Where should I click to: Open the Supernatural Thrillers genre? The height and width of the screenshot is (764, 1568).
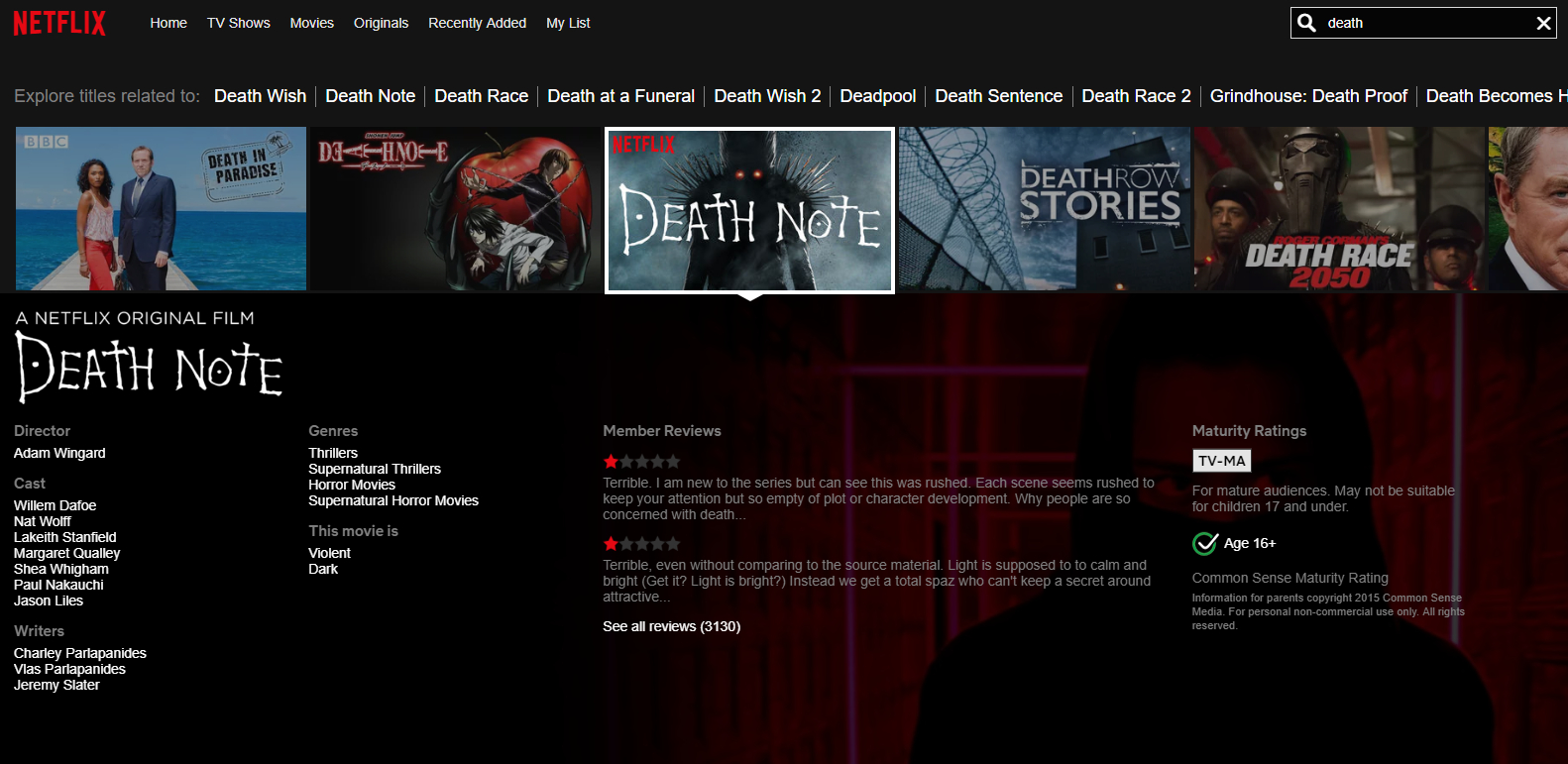[x=375, y=469]
